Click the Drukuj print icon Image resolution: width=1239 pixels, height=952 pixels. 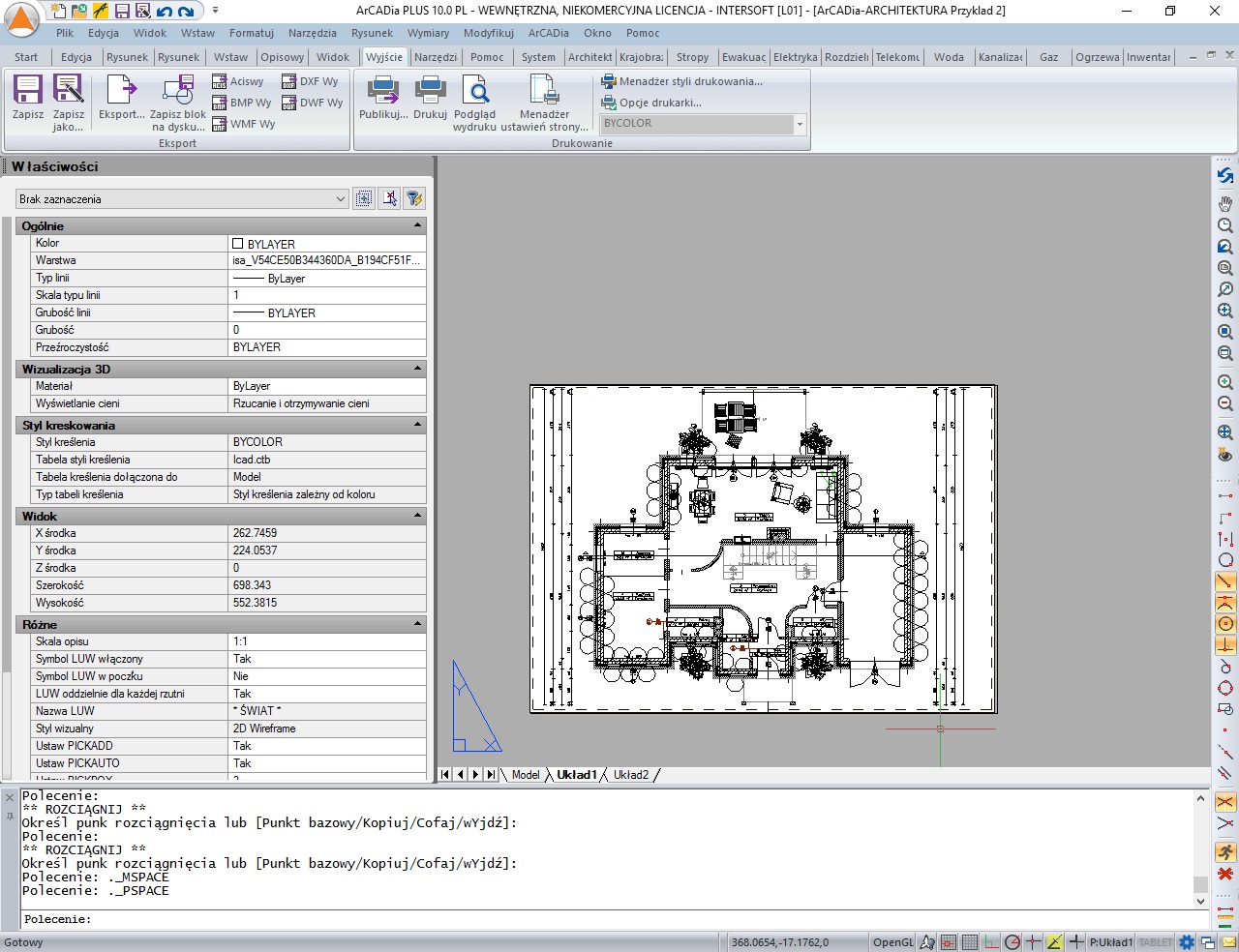[x=430, y=90]
